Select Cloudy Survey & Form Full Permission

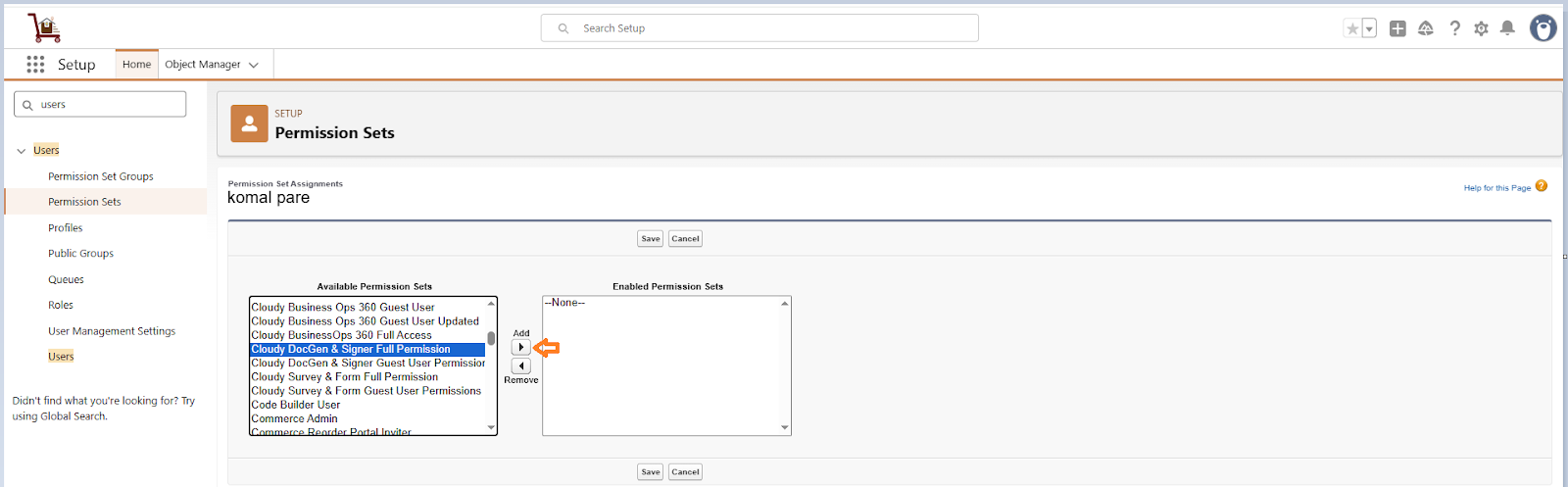point(345,376)
